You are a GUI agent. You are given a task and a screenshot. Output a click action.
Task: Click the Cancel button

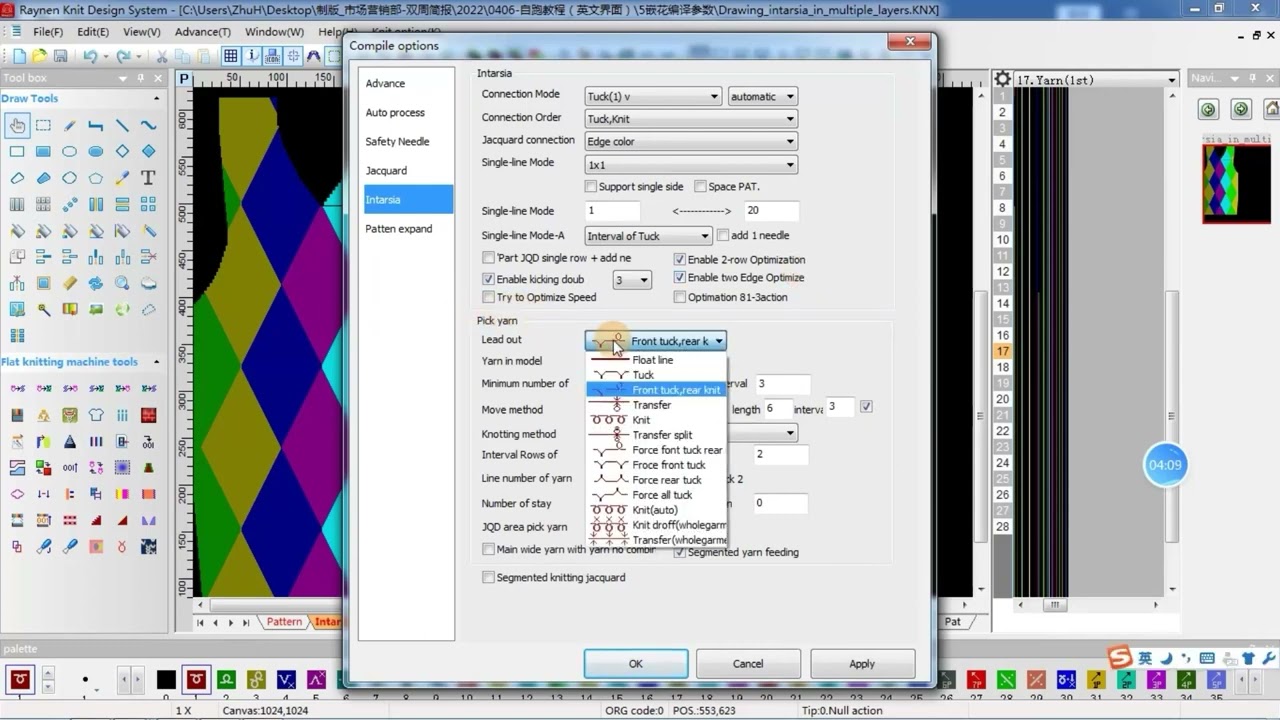point(748,663)
